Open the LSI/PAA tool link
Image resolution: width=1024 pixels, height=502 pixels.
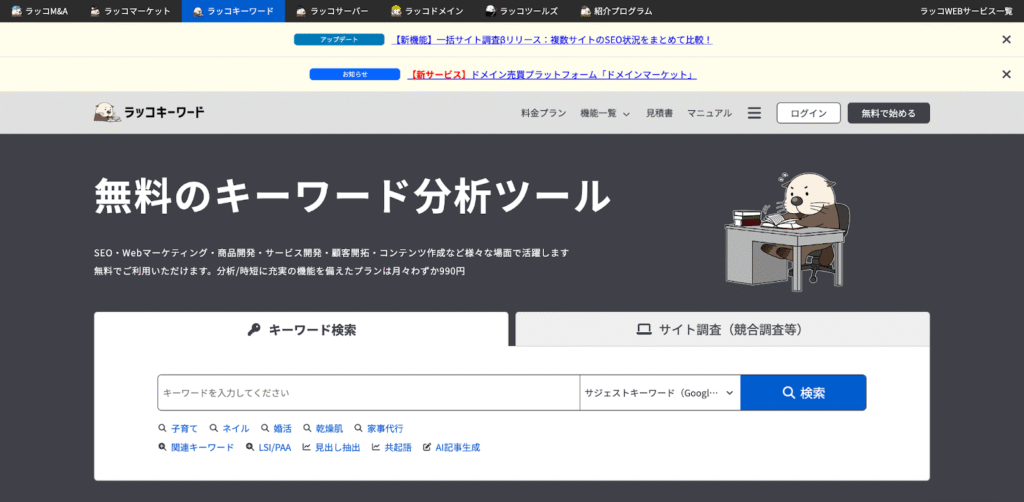click(x=274, y=448)
